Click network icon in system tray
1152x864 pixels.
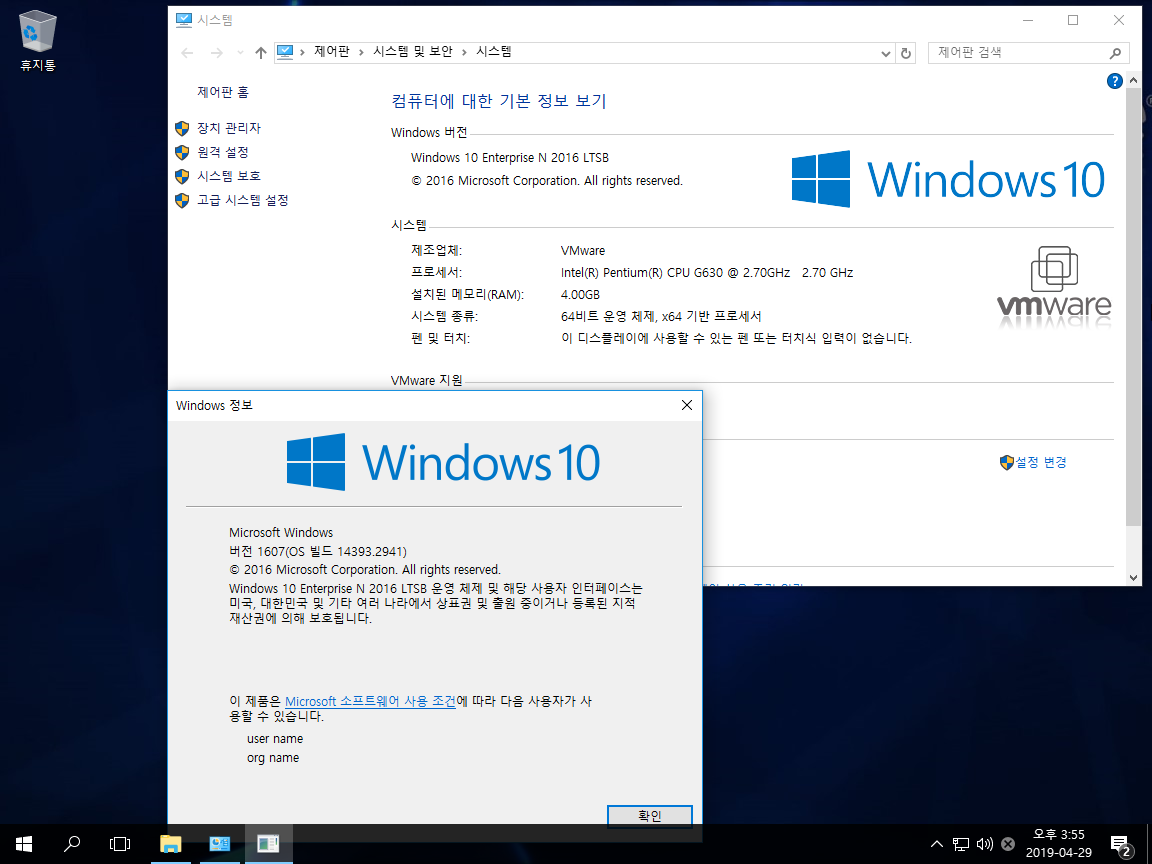pos(961,844)
